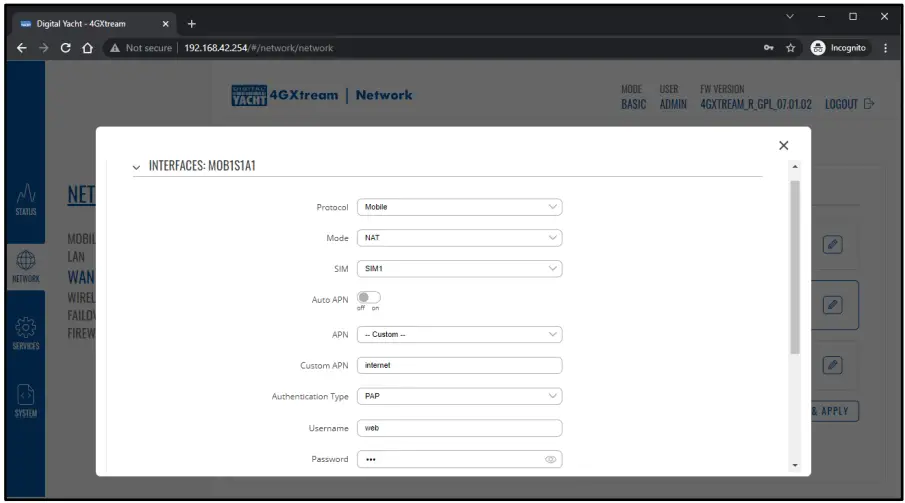Click the second pencil edit icon
Viewport: 905px width, 503px height.
(832, 304)
